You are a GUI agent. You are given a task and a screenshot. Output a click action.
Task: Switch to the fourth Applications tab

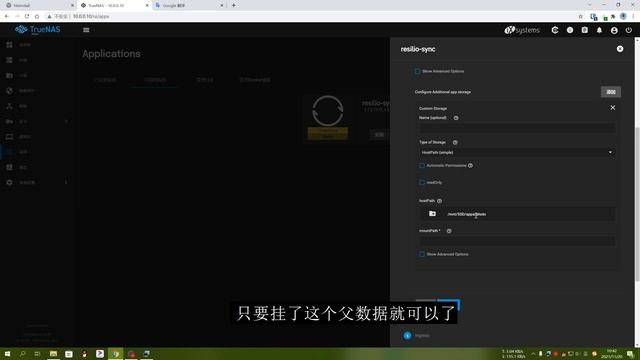click(255, 80)
